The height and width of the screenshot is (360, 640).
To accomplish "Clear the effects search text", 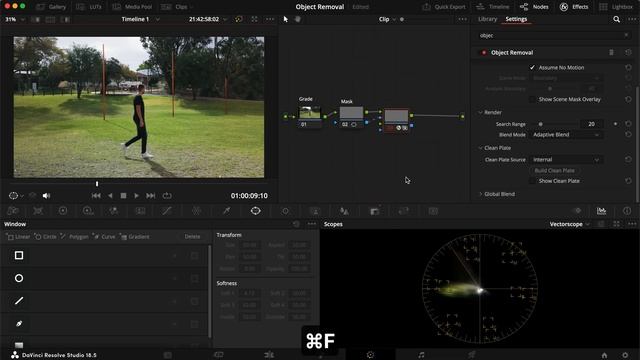I will coord(626,36).
